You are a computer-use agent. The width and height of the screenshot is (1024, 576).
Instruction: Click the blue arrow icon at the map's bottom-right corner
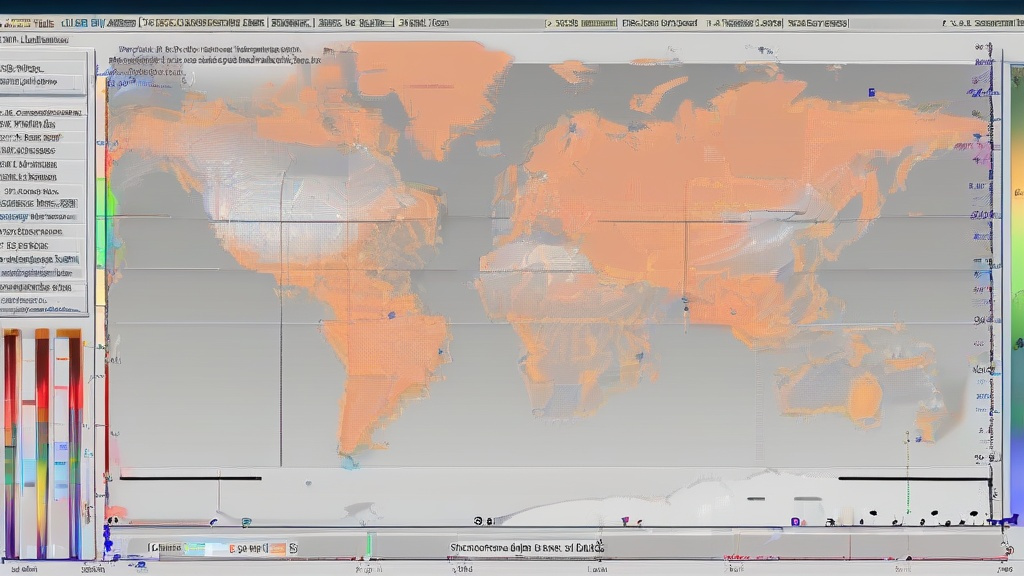(x=1006, y=519)
